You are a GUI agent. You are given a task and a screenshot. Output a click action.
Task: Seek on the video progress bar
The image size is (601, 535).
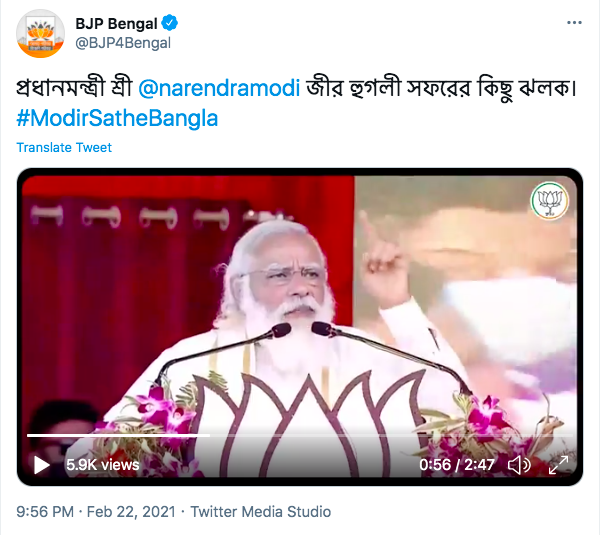tap(300, 435)
